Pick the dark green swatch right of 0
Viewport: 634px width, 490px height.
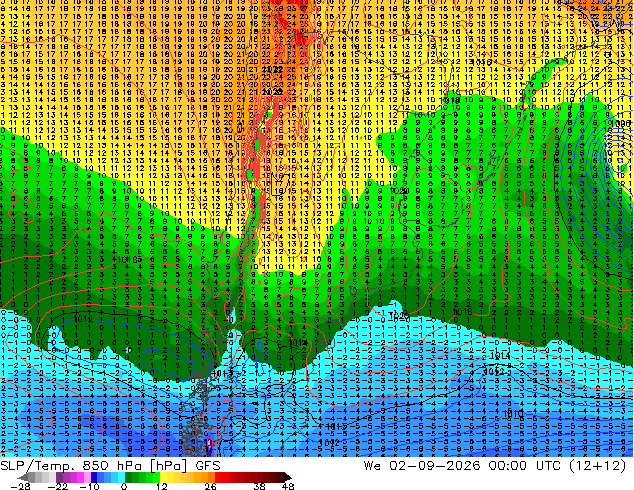click(x=129, y=477)
